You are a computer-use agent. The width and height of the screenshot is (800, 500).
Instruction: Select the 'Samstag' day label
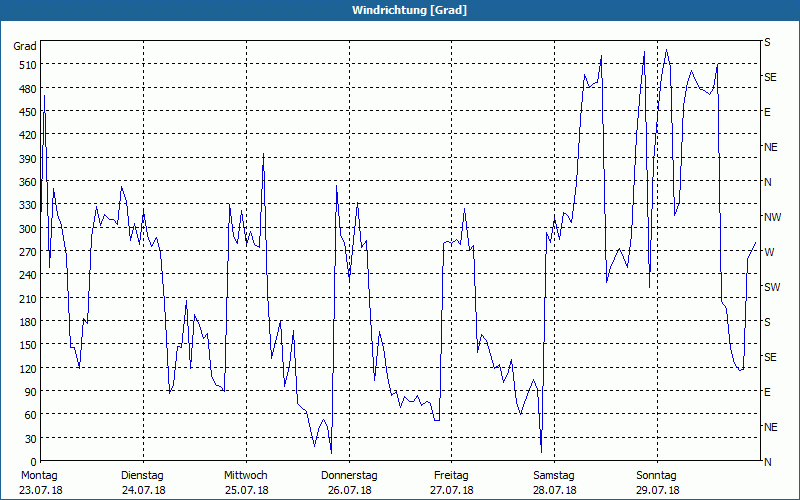554,476
